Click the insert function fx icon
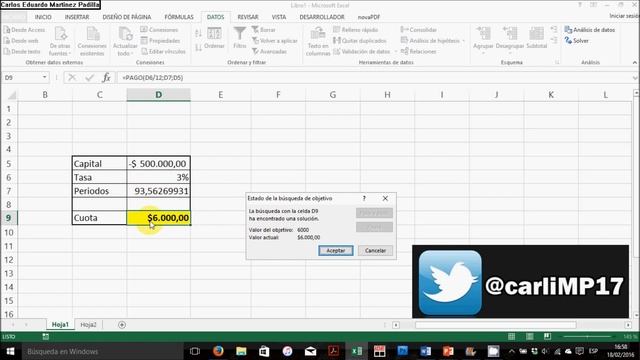Image resolution: width=640 pixels, height=360 pixels. (x=106, y=78)
